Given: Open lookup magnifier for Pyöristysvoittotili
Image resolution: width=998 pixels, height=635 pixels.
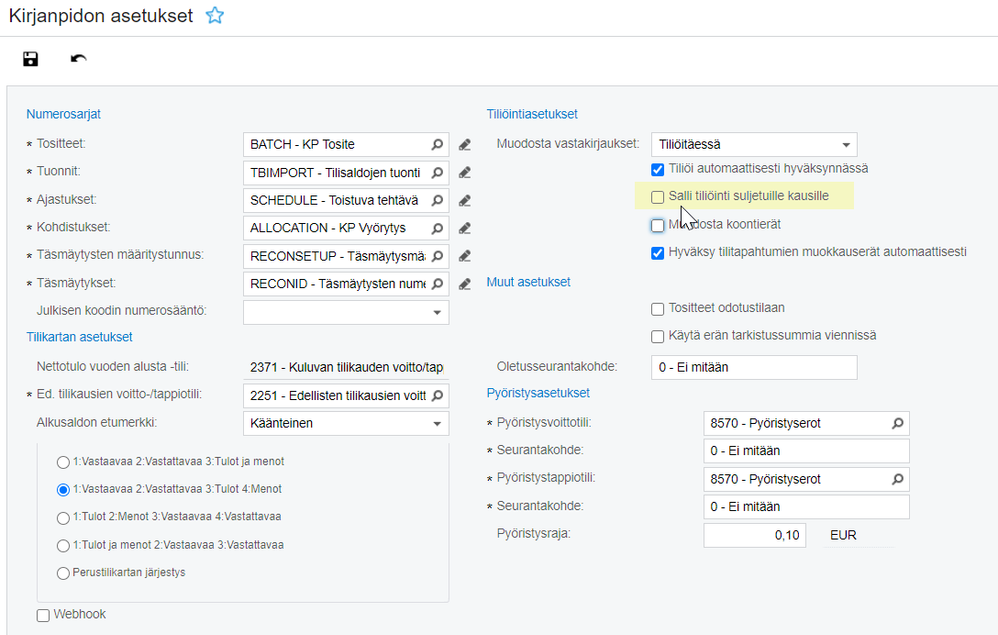Looking at the screenshot, I should pos(897,424).
